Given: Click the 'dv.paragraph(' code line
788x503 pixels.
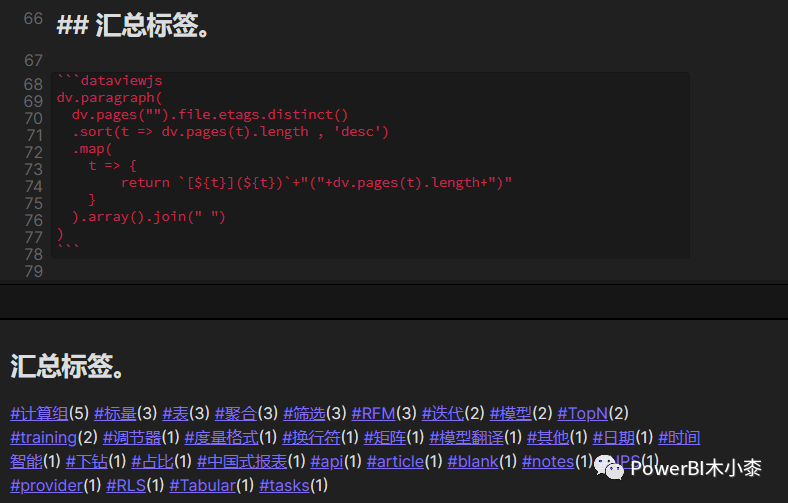Looking at the screenshot, I should 110,97.
